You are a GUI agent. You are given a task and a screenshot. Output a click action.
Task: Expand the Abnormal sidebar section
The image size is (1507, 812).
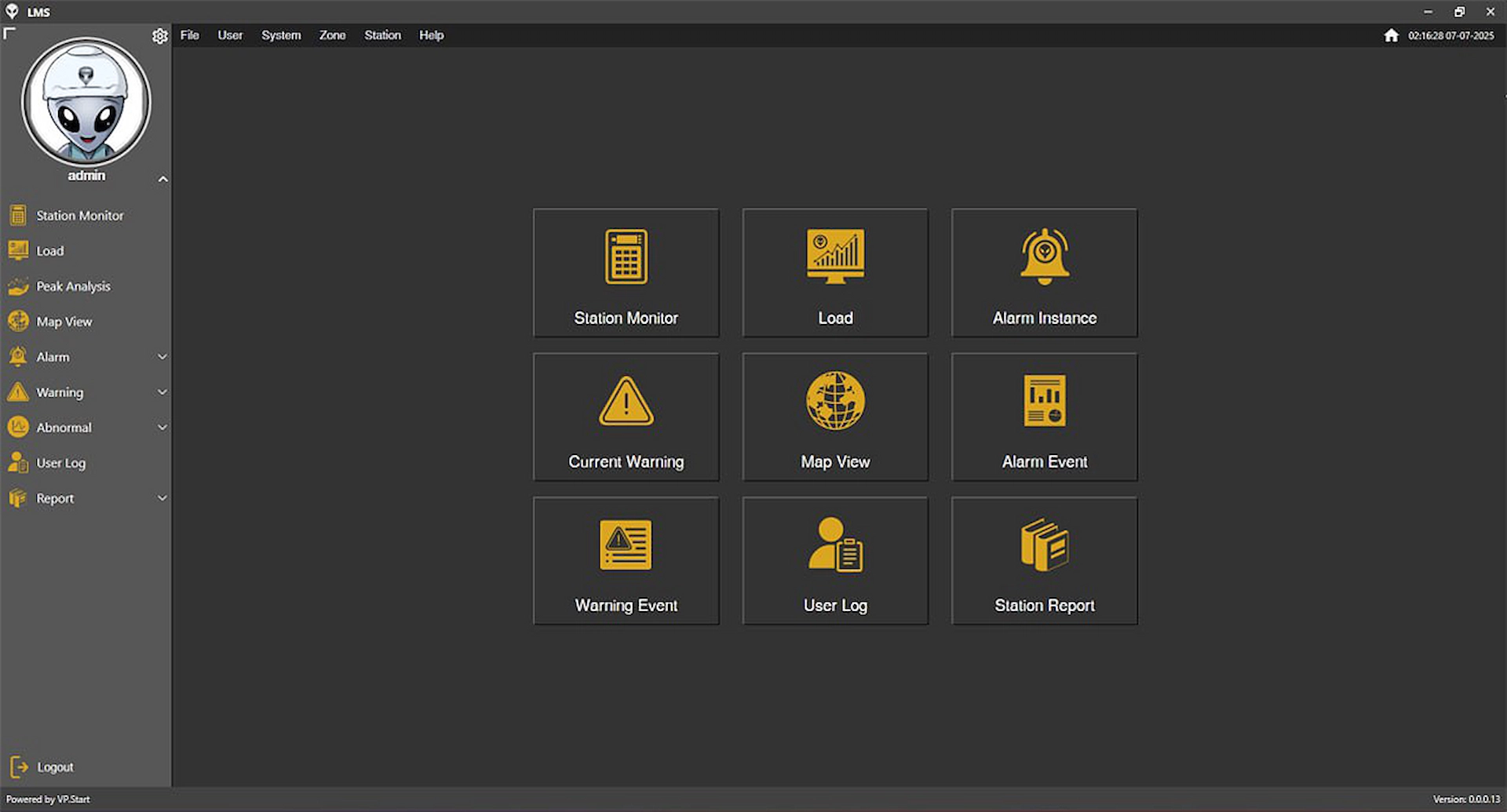[x=162, y=428]
